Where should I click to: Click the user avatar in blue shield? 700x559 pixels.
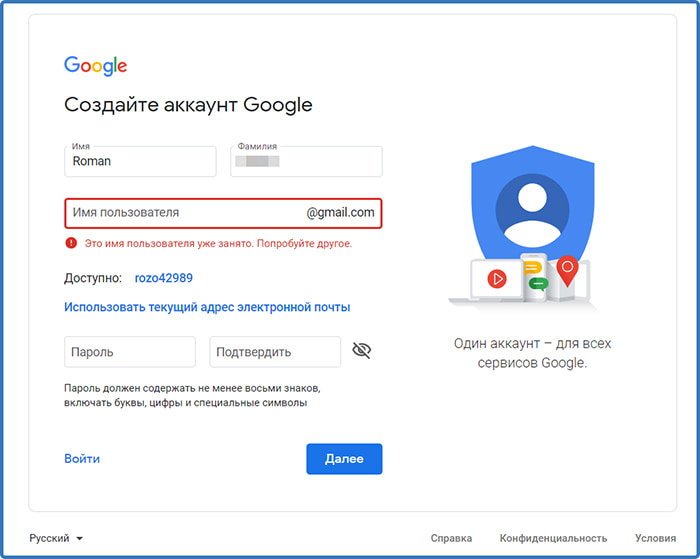click(x=532, y=210)
